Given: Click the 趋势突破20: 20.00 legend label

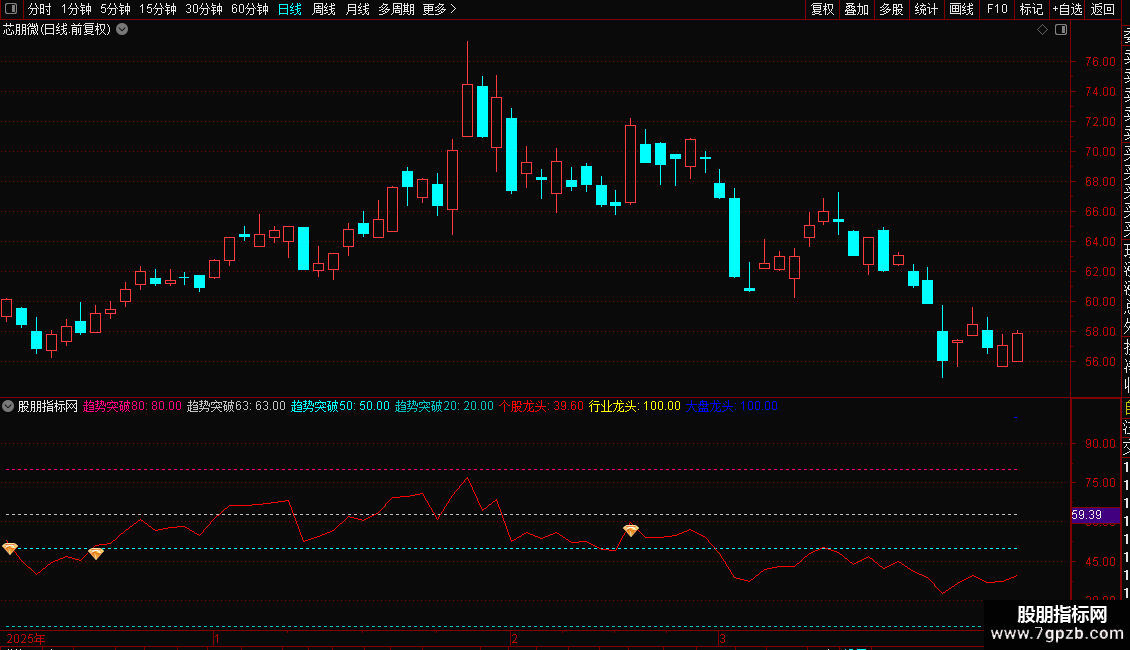Looking at the screenshot, I should (444, 406).
